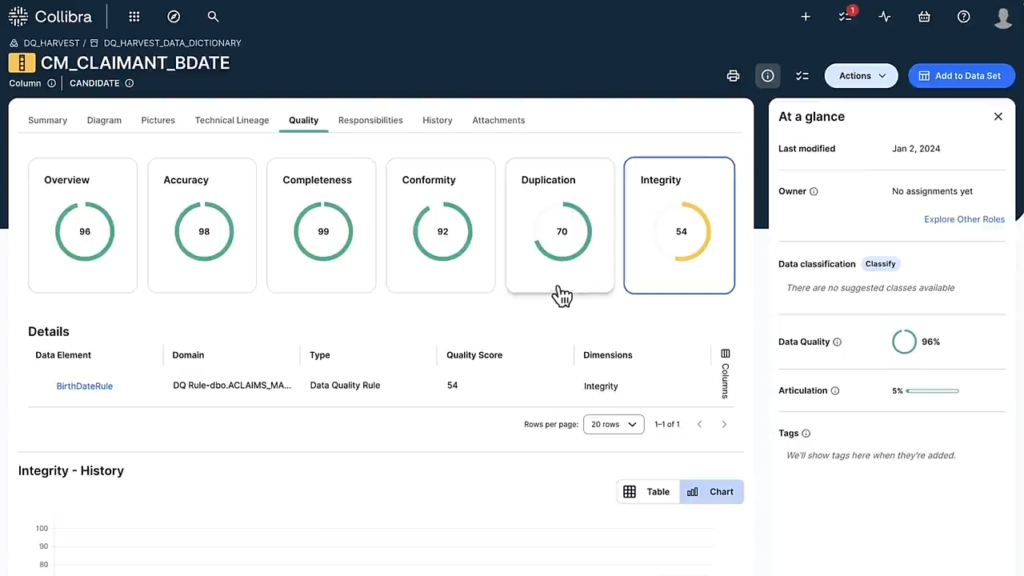Expand the Actions dropdown
1024x576 pixels.
pyautogui.click(x=861, y=76)
